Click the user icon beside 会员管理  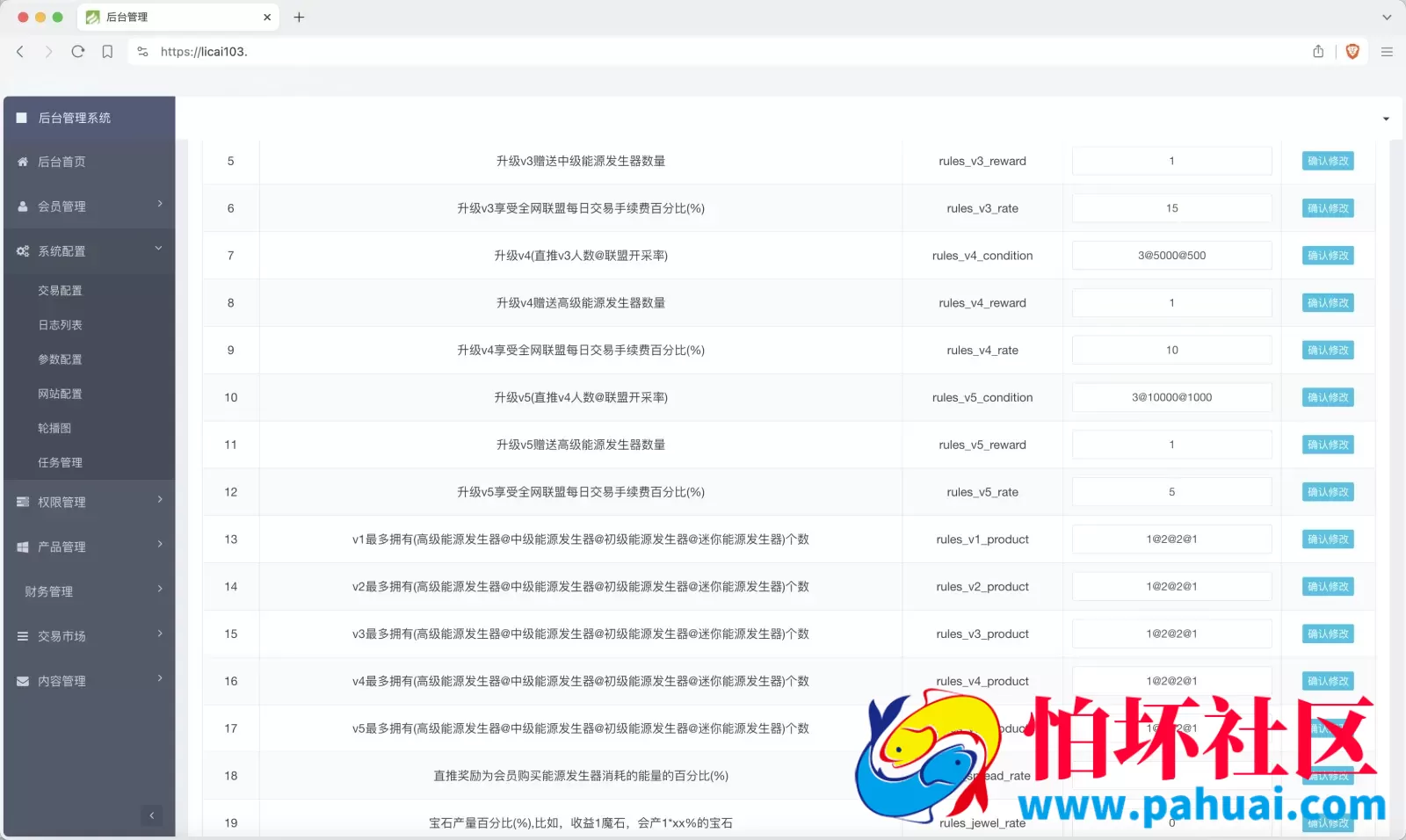pos(23,206)
